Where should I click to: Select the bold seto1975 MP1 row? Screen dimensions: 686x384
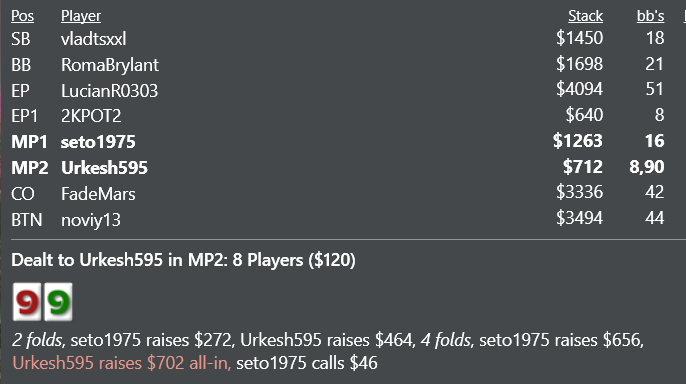click(338, 141)
